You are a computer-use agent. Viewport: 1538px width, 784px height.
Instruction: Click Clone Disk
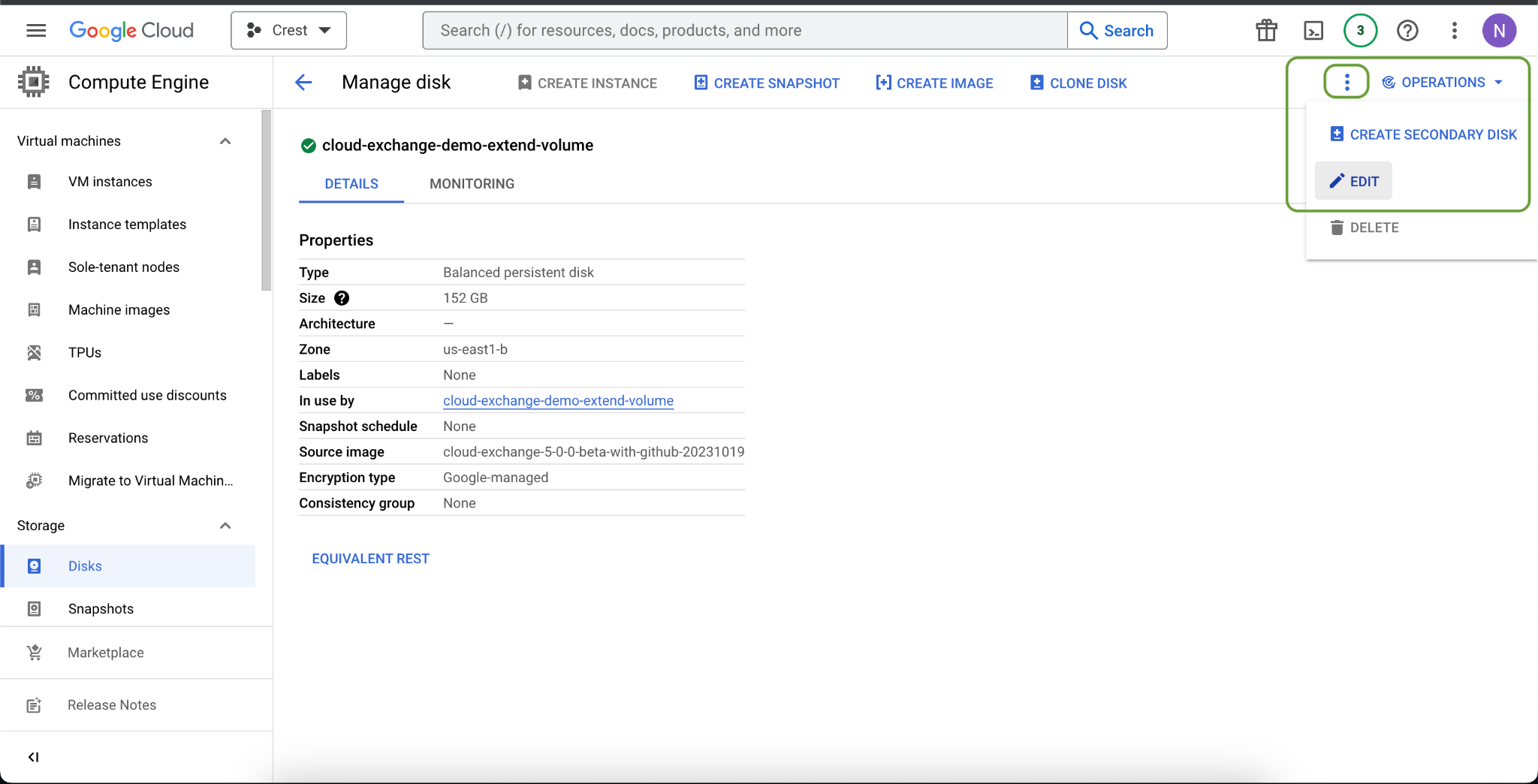(x=1078, y=83)
